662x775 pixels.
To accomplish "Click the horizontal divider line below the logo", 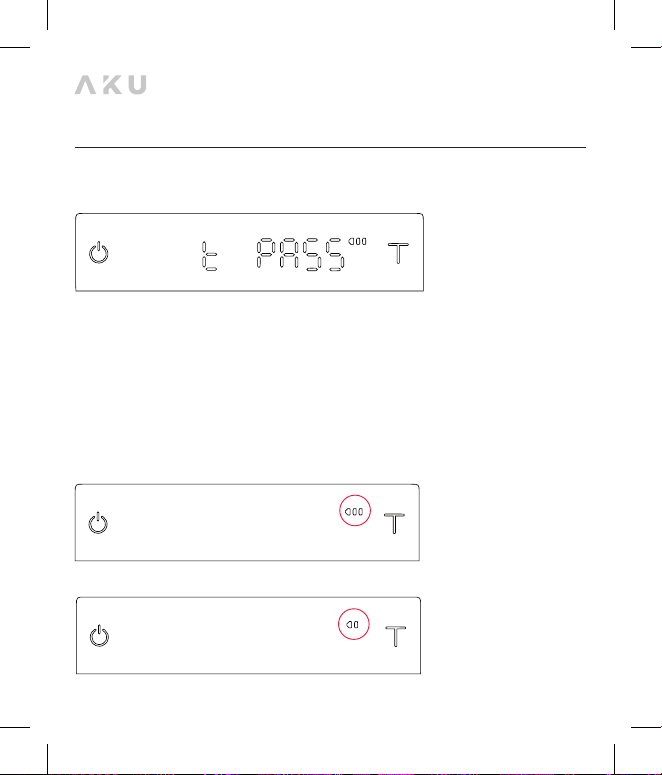I will click(x=330, y=147).
